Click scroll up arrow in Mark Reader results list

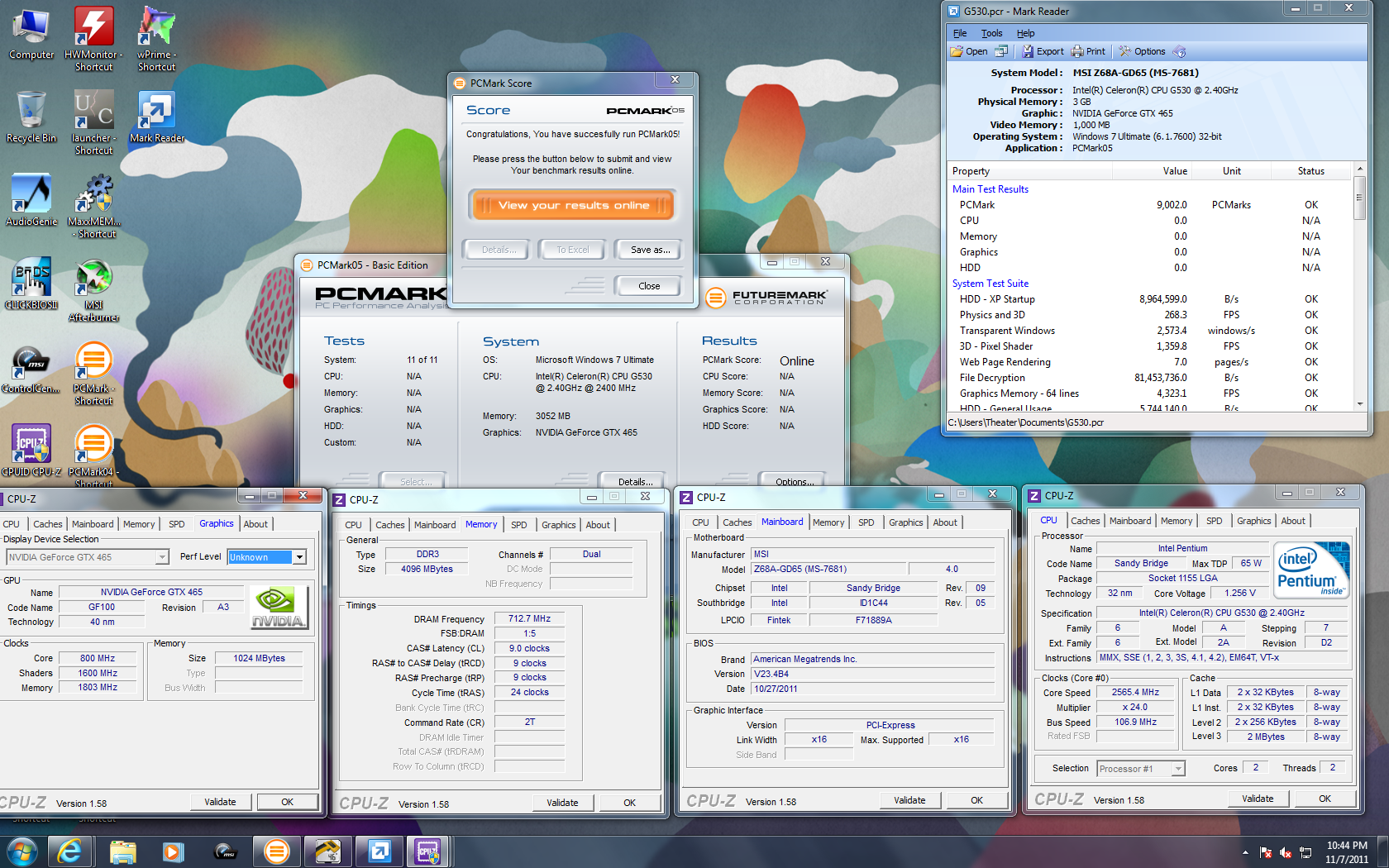(1360, 169)
